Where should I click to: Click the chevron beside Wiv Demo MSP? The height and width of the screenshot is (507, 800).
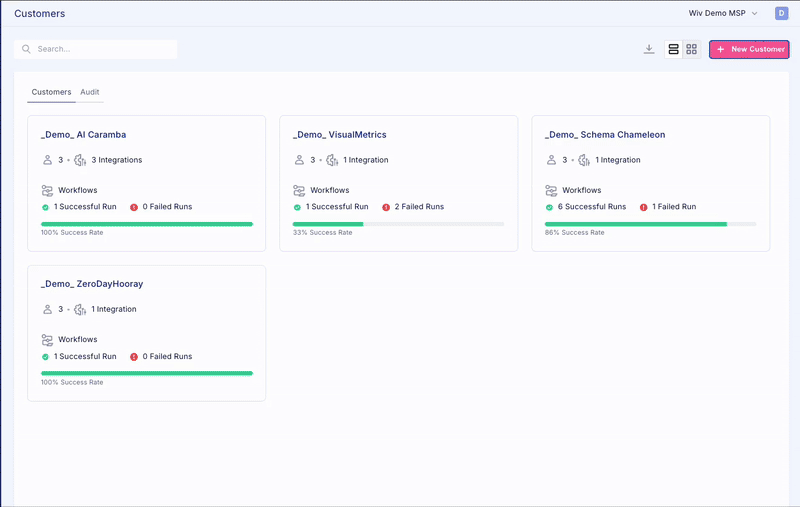point(755,13)
